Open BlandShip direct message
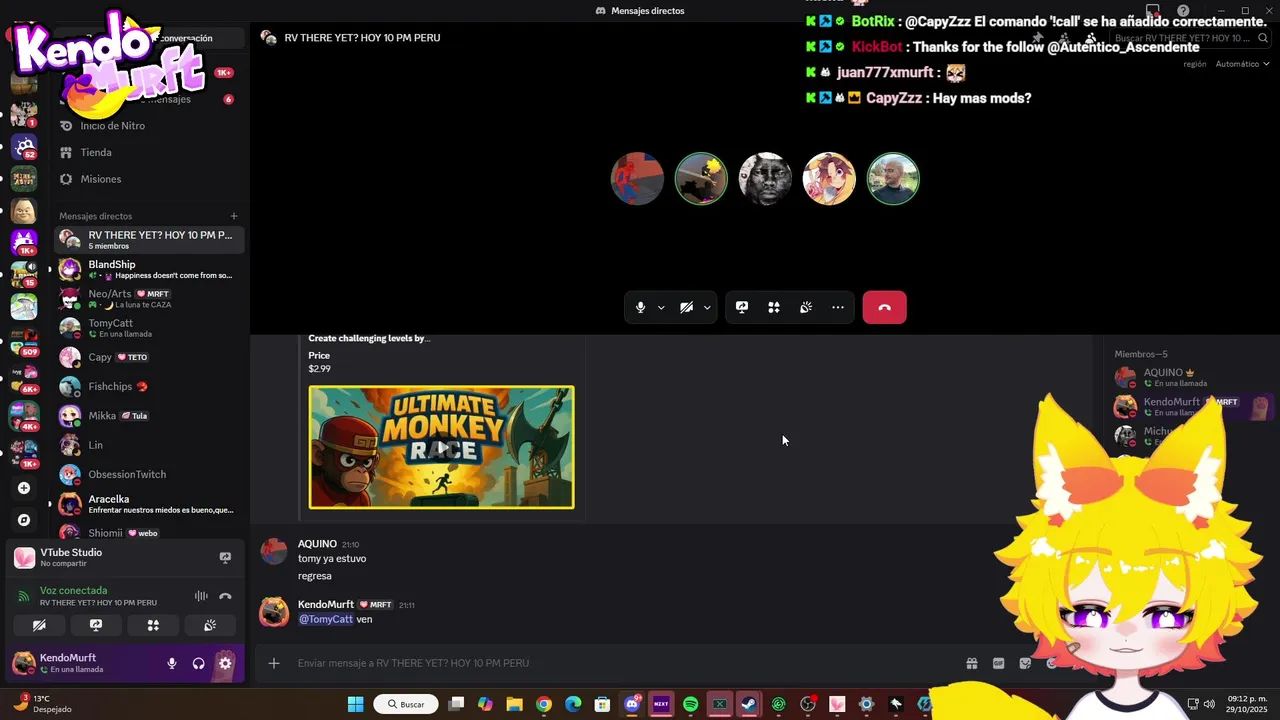The image size is (1280, 720). point(150,269)
